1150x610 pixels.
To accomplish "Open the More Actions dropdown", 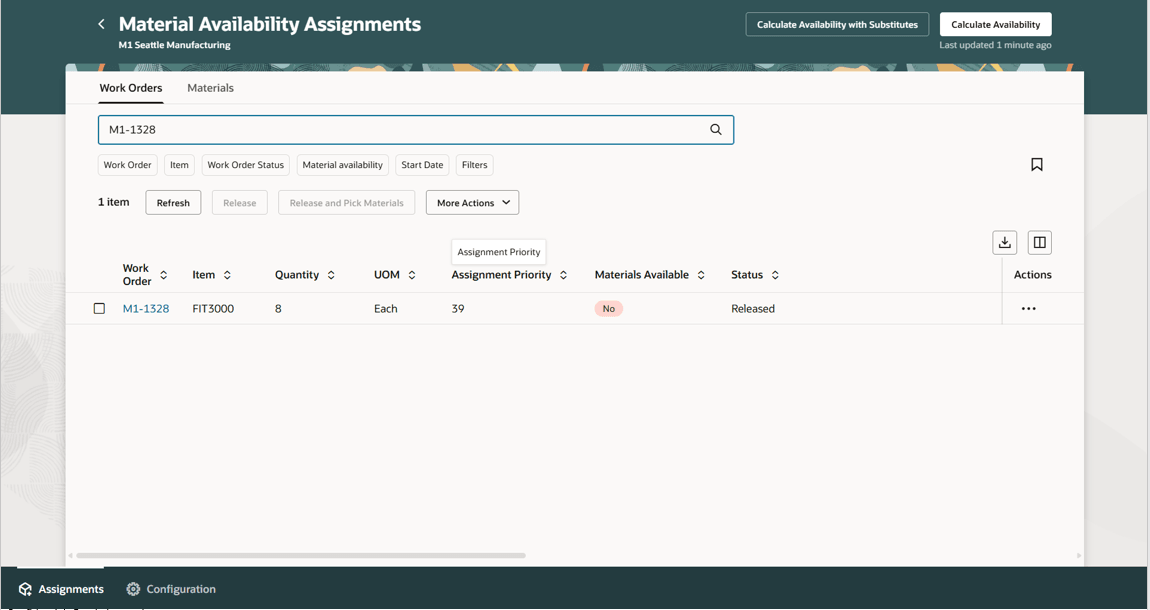I will coord(471,202).
